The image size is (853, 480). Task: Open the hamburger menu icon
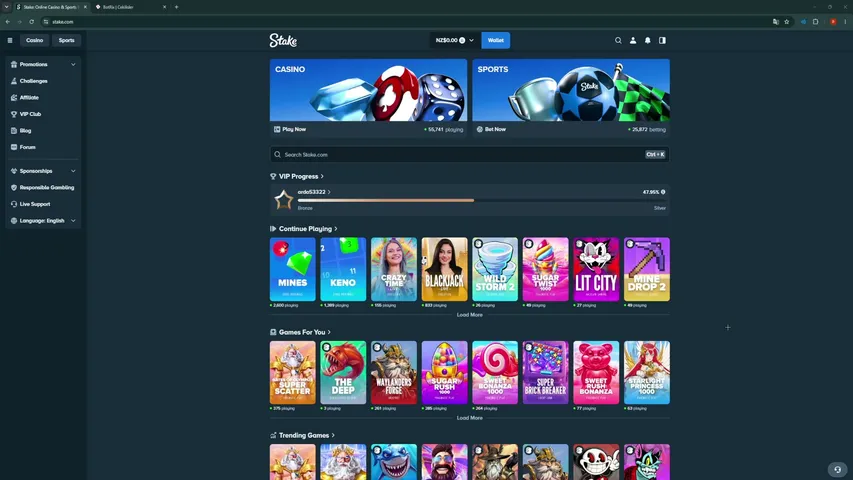(10, 40)
